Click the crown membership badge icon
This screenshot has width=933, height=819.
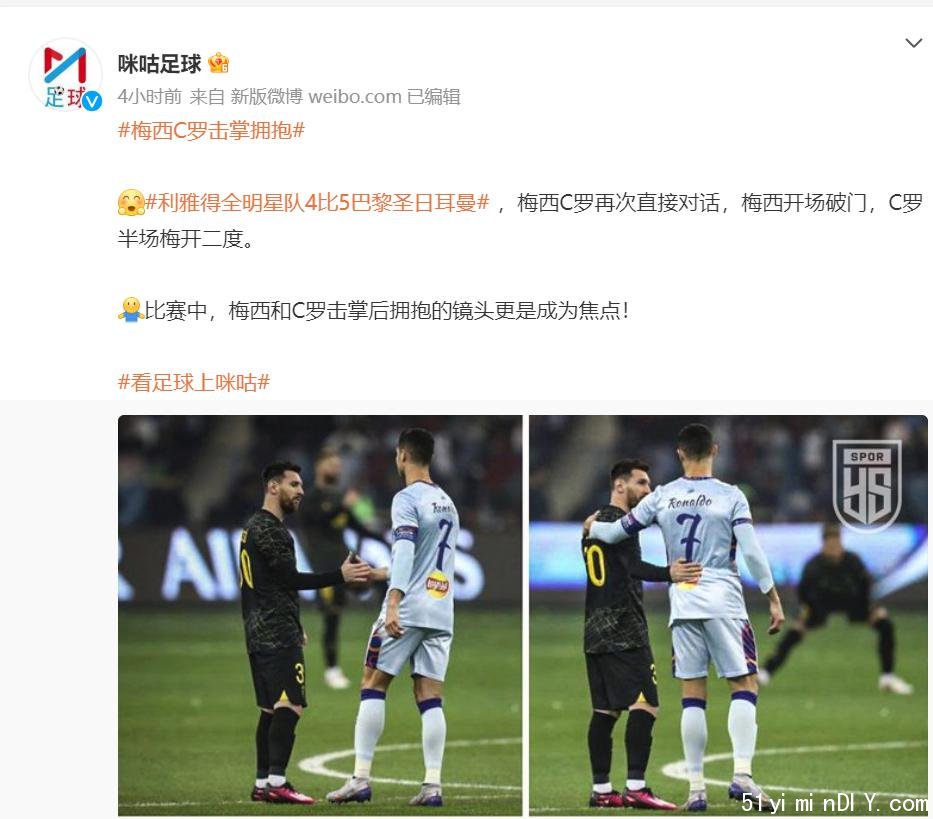click(x=218, y=63)
